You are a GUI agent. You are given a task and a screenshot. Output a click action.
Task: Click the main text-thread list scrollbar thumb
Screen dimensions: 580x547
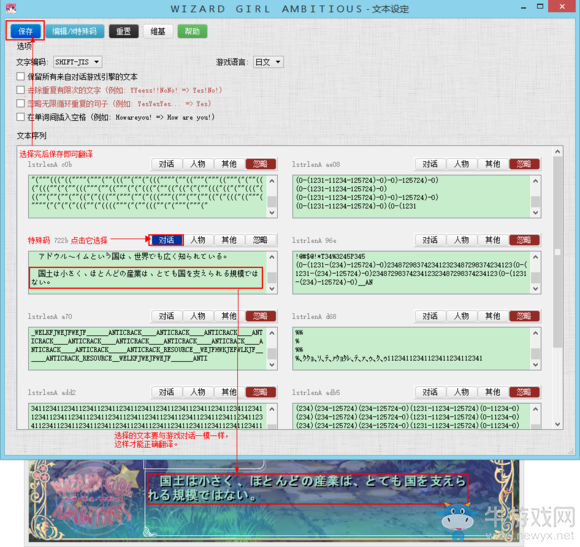pyautogui.click(x=558, y=251)
